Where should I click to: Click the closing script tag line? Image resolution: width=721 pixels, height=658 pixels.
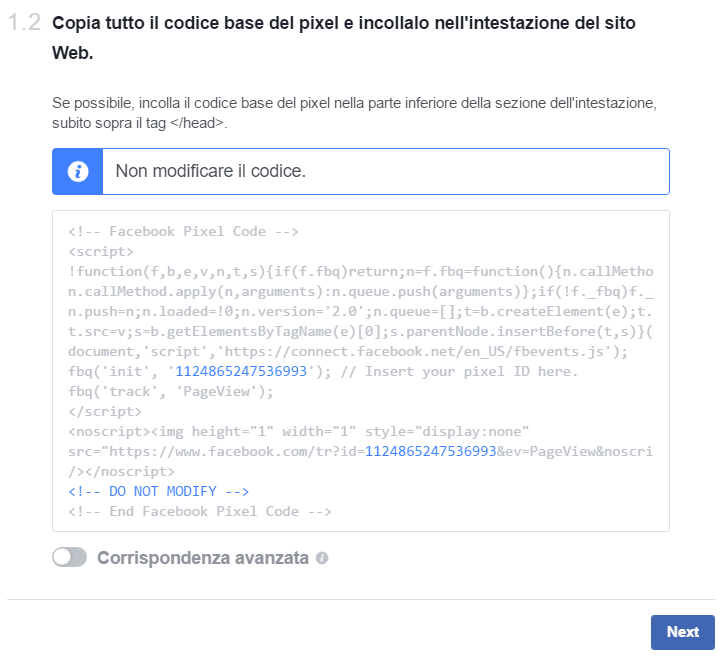(105, 411)
